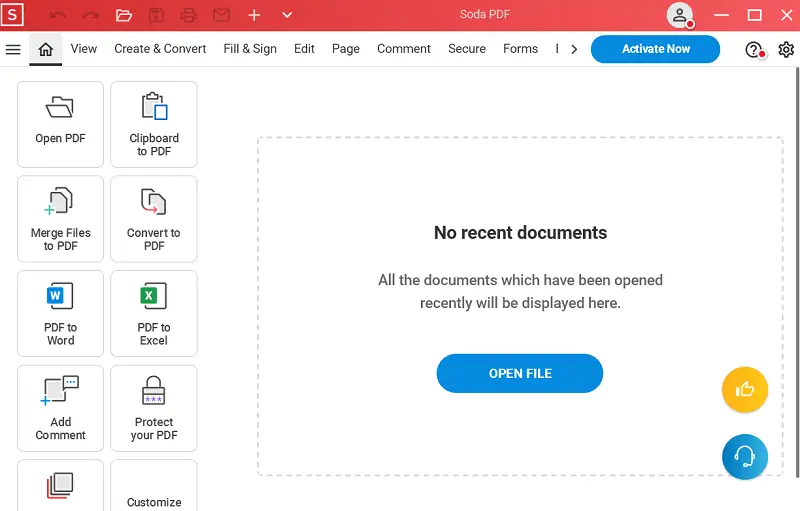Click the Open PDF tile

click(x=60, y=124)
